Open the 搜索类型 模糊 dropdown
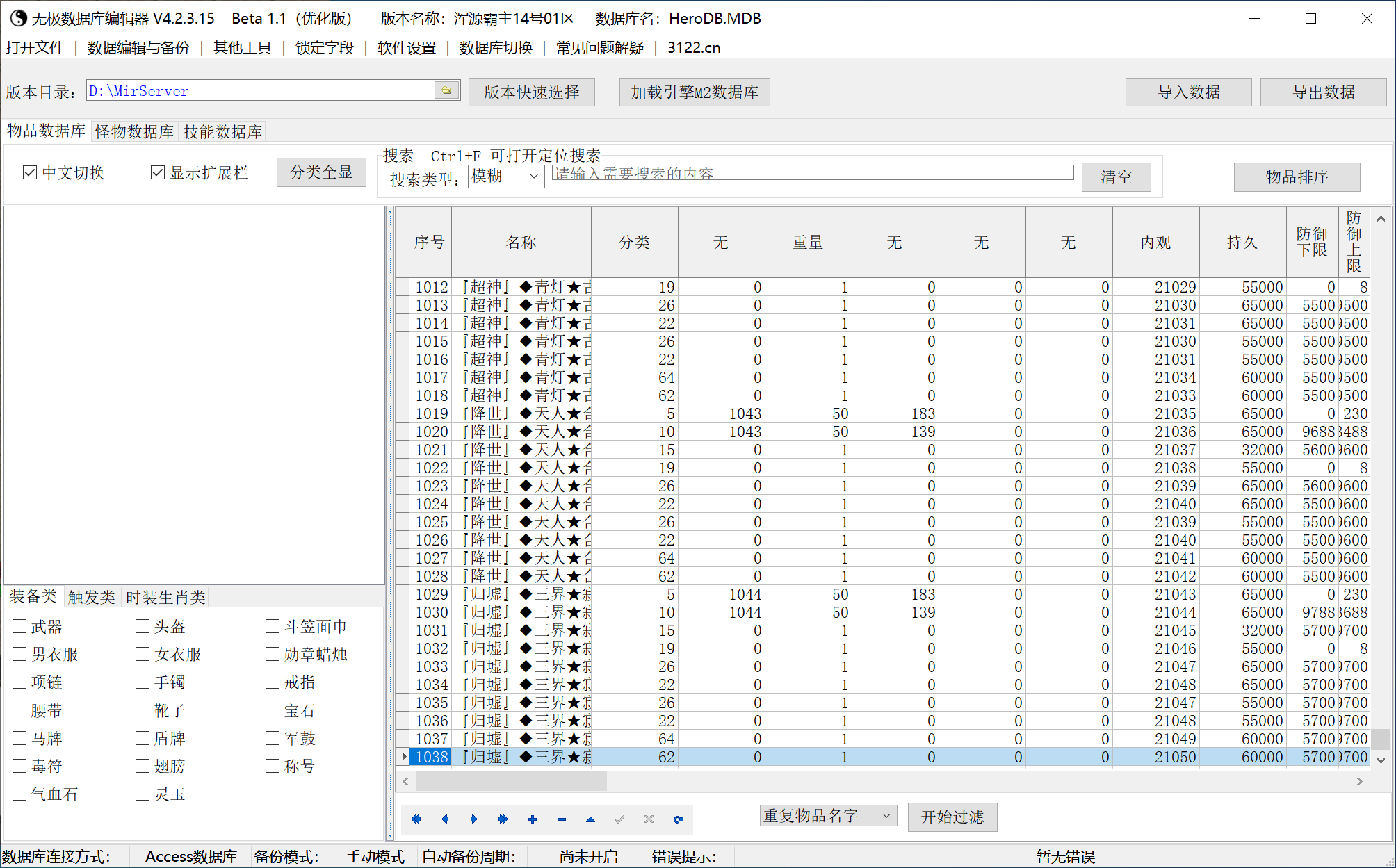The width and height of the screenshot is (1396, 868). point(506,176)
